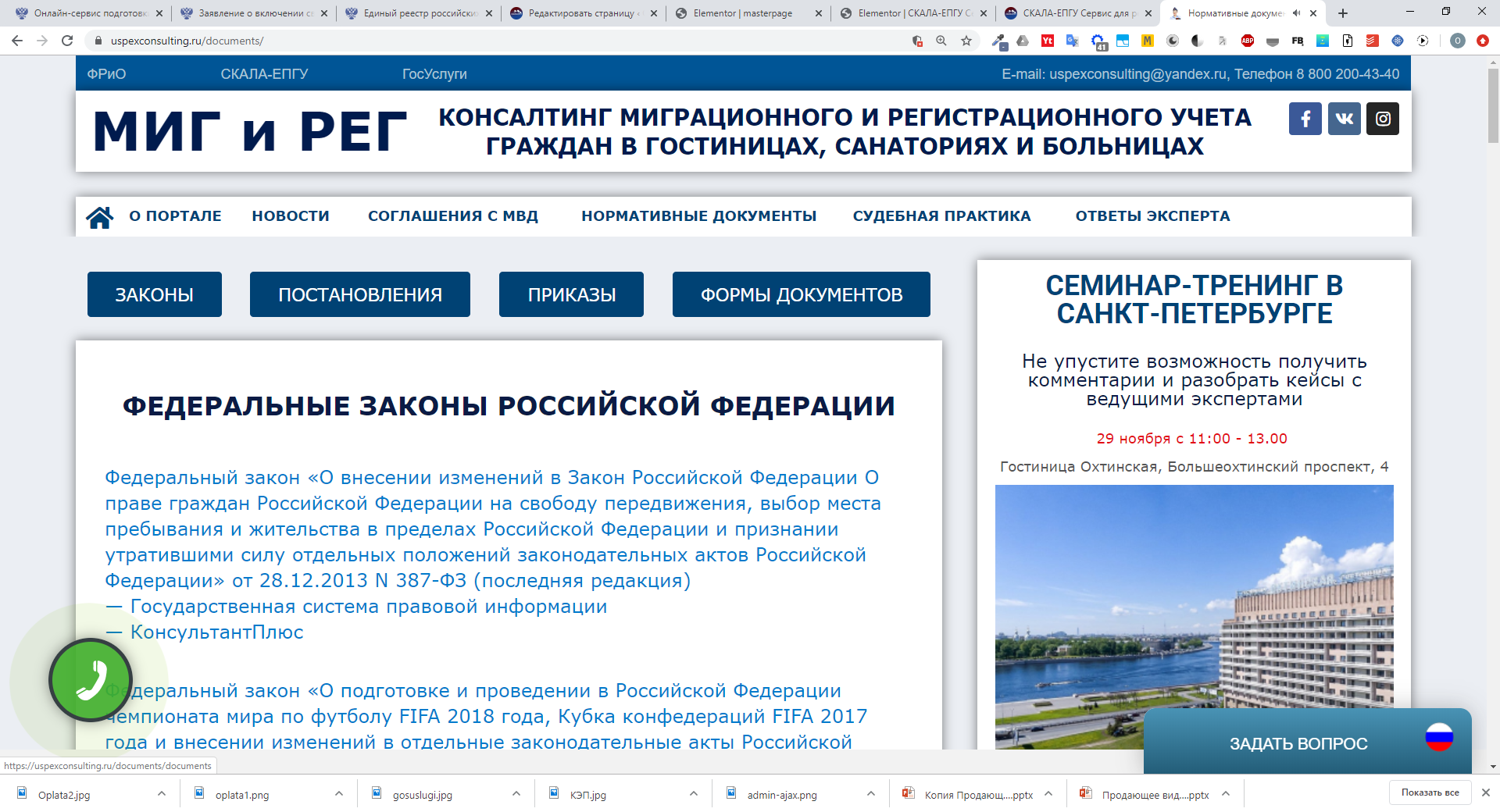Viewport: 1500px width, 812px height.
Task: Open СУДЕБНАЯ ПРАКТИКА menu item
Action: point(941,216)
